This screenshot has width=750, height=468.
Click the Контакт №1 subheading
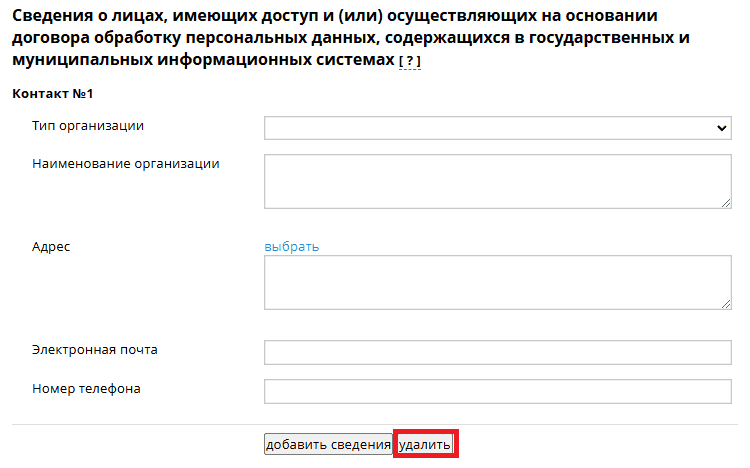52,94
